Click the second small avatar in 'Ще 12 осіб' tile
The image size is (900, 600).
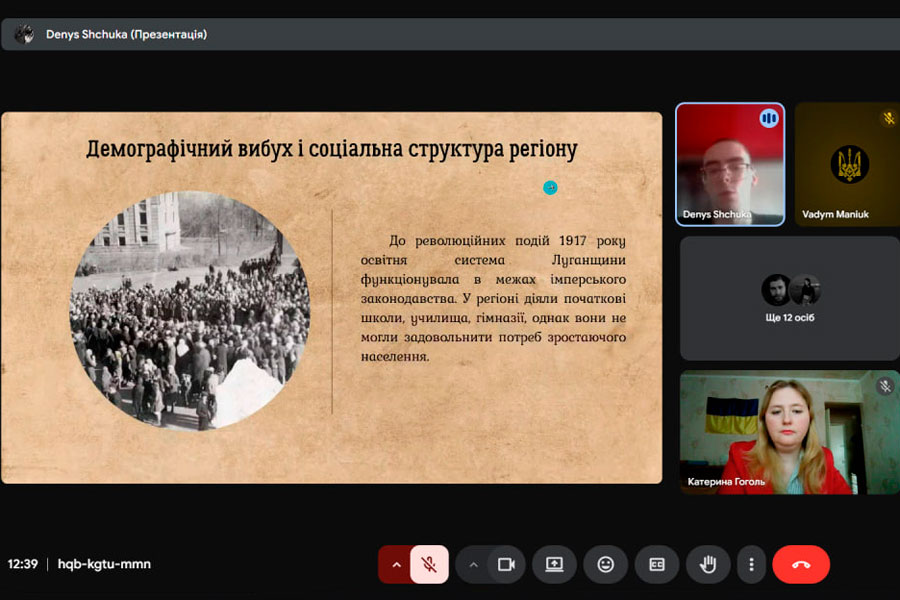806,289
